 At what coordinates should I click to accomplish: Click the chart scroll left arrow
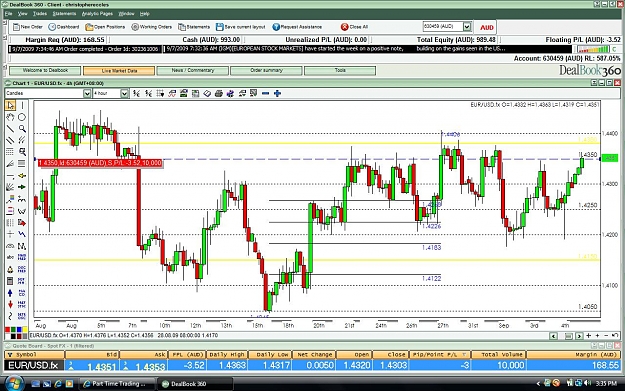coord(553,336)
